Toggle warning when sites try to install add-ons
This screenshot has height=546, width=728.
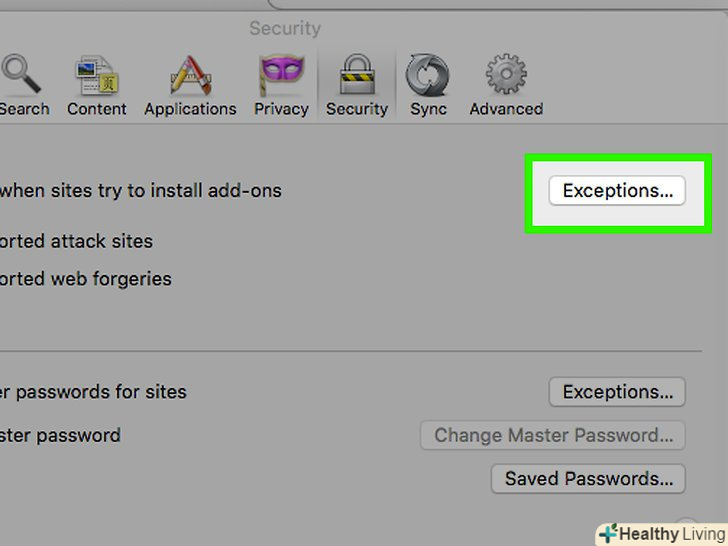tap(141, 190)
